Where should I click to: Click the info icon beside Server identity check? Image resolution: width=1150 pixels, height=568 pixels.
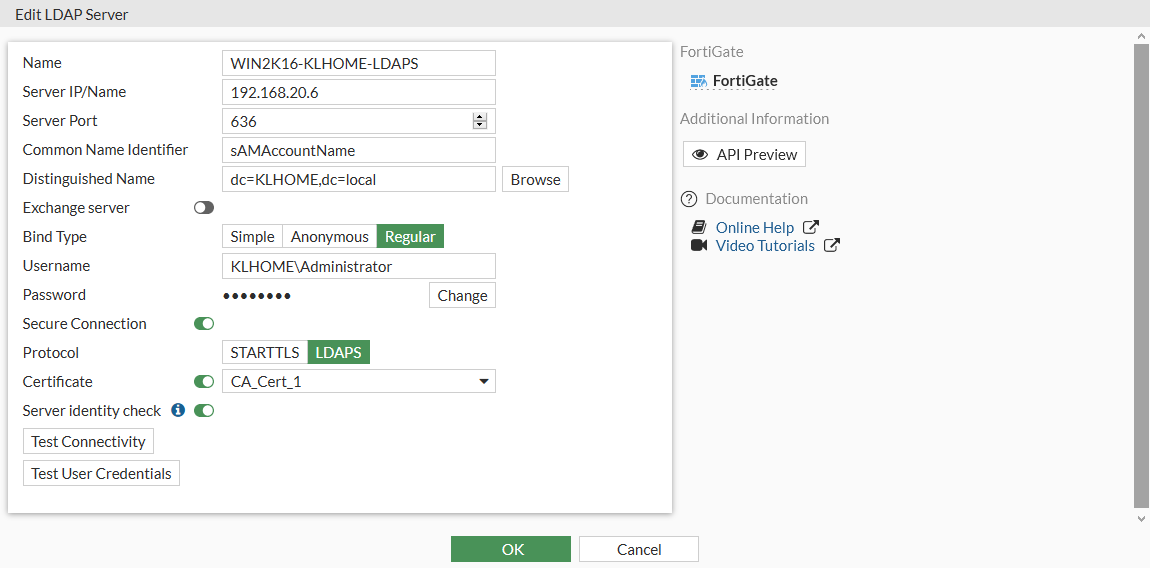coord(178,410)
